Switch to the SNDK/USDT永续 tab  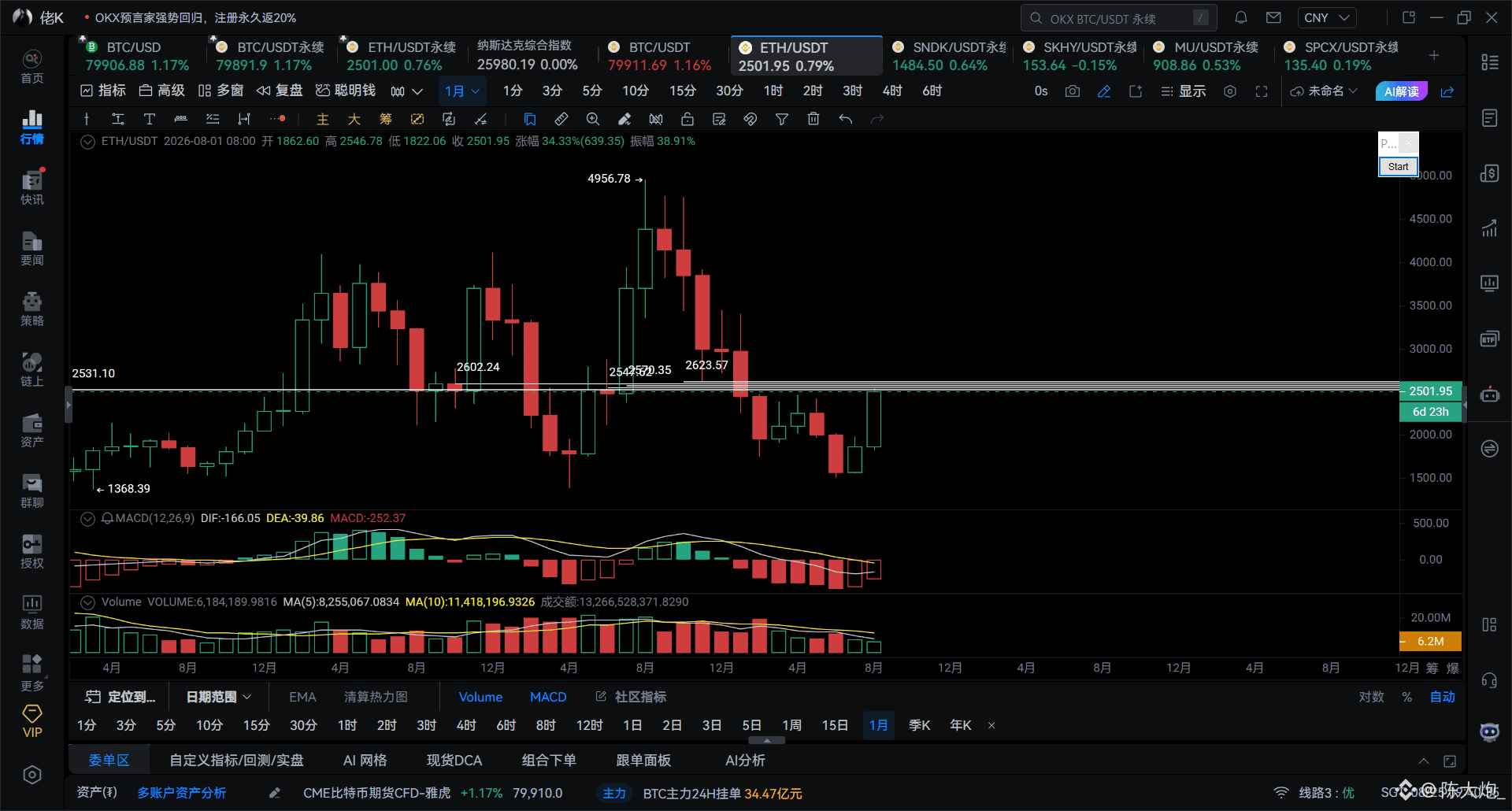[948, 56]
